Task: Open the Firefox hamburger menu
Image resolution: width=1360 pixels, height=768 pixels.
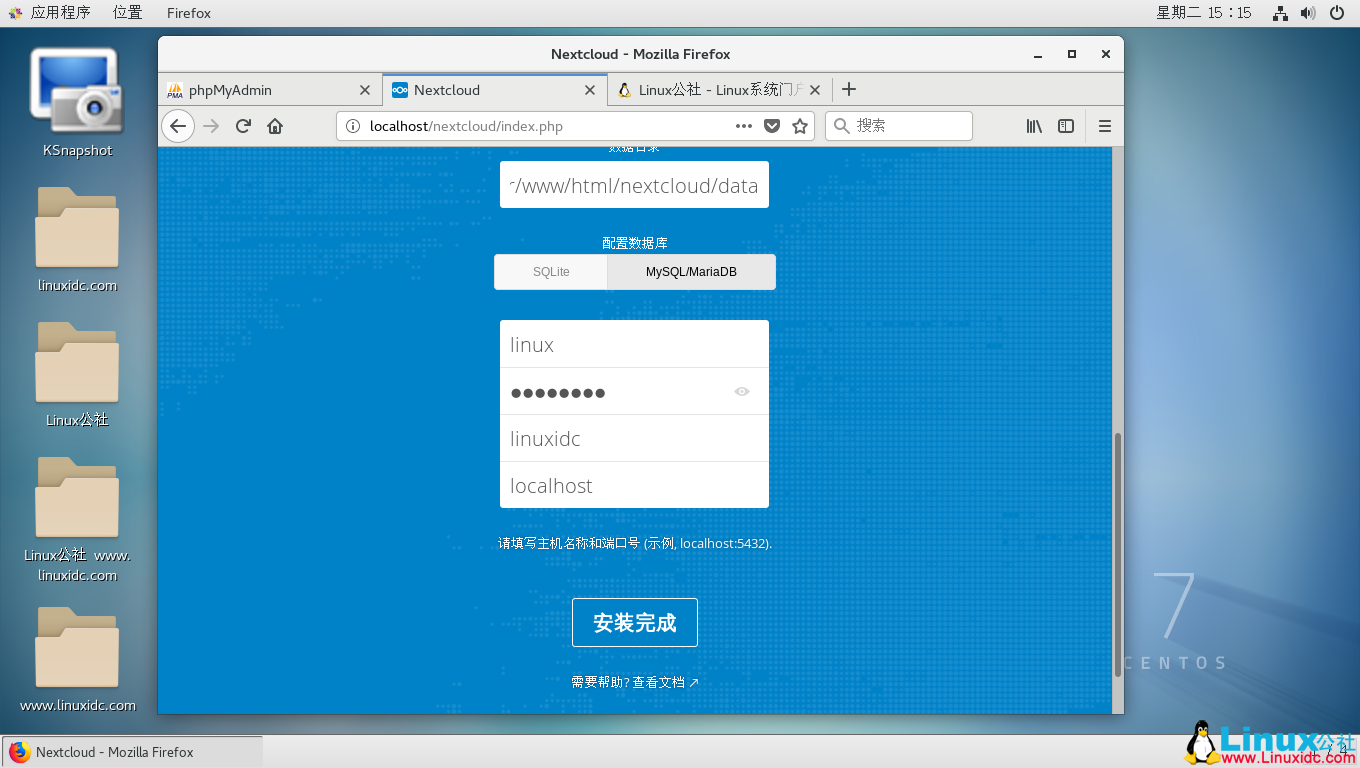Action: [x=1104, y=126]
